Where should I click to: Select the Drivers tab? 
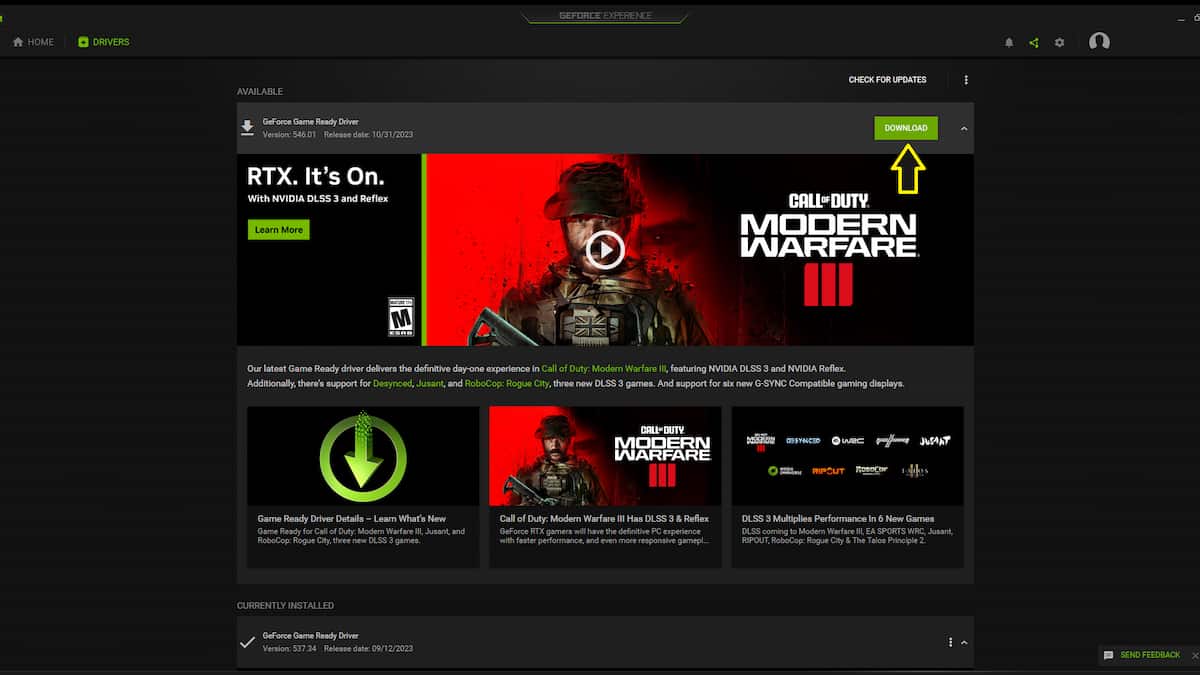click(104, 42)
